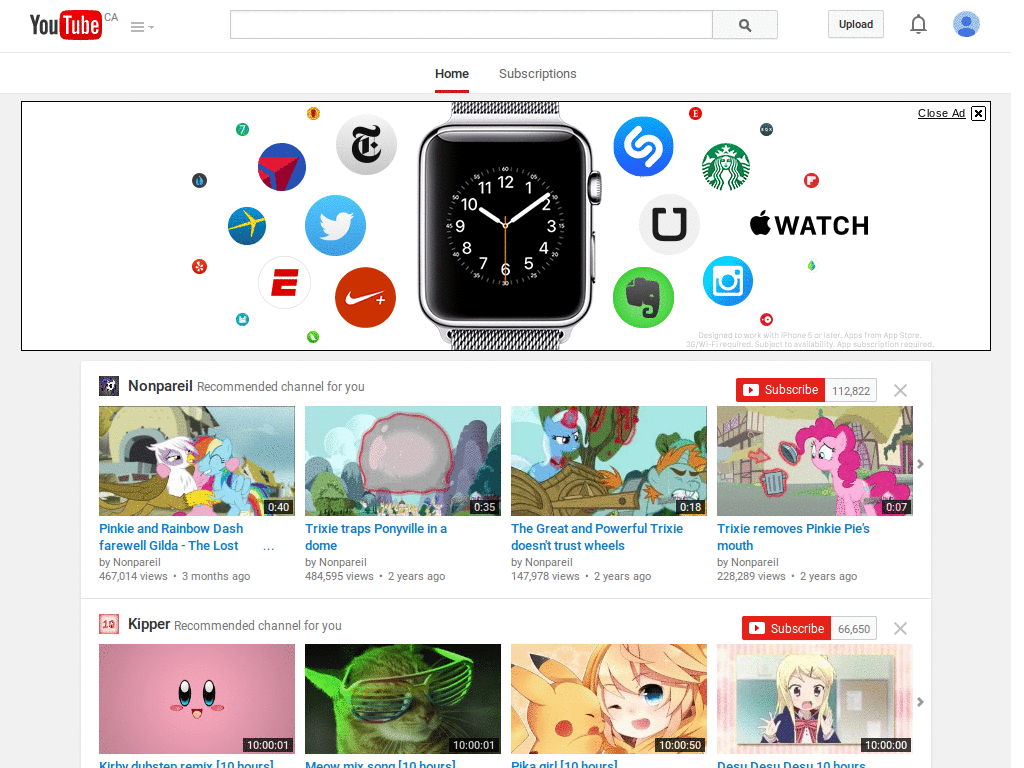Click the small Yelp icon in ad

click(x=199, y=266)
